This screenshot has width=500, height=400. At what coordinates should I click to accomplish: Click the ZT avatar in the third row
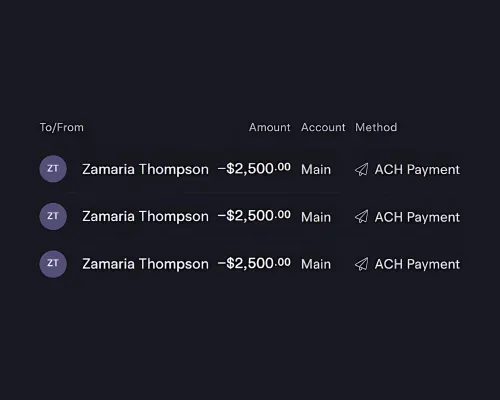(53, 264)
